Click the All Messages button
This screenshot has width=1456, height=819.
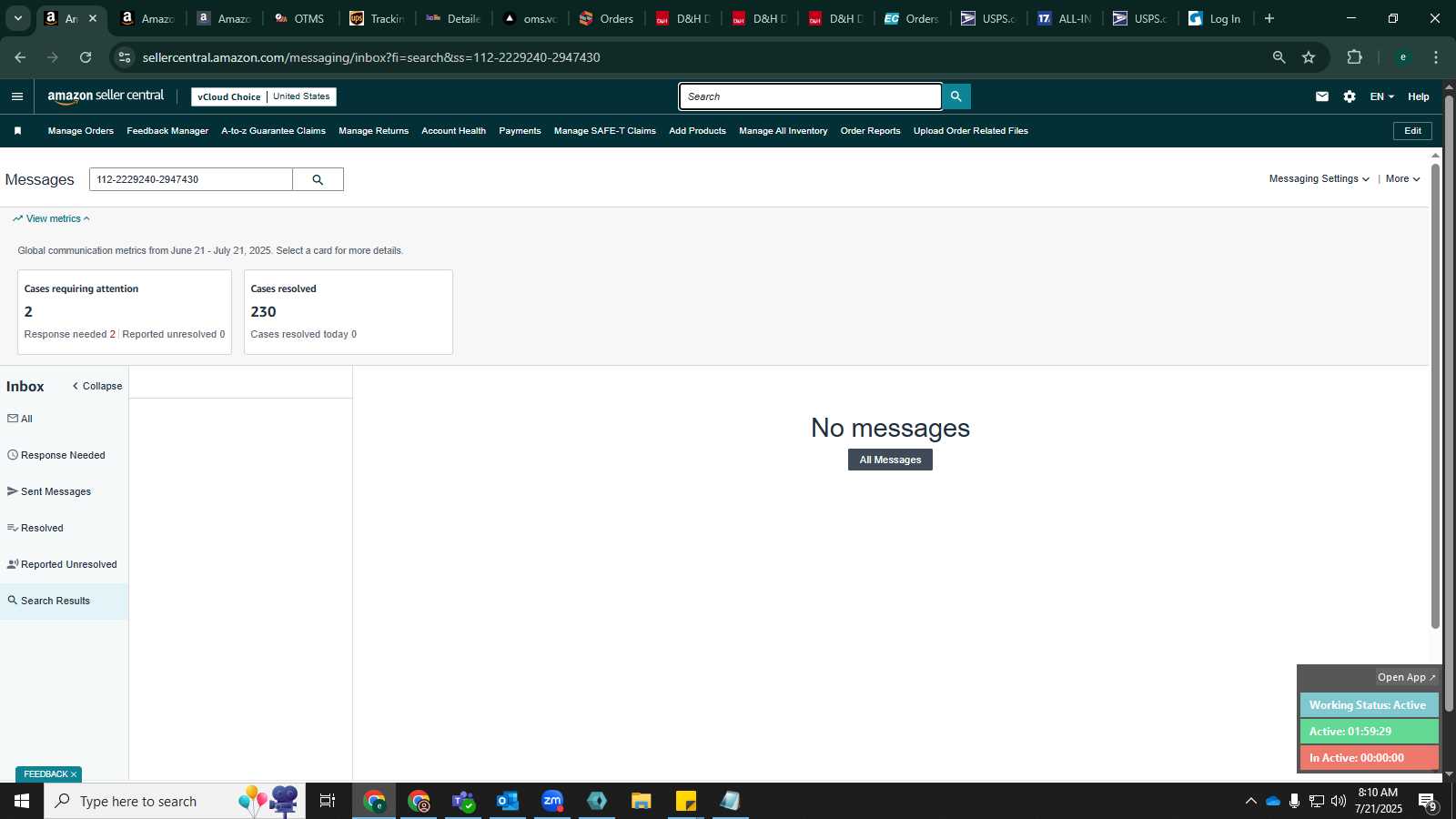pos(890,460)
